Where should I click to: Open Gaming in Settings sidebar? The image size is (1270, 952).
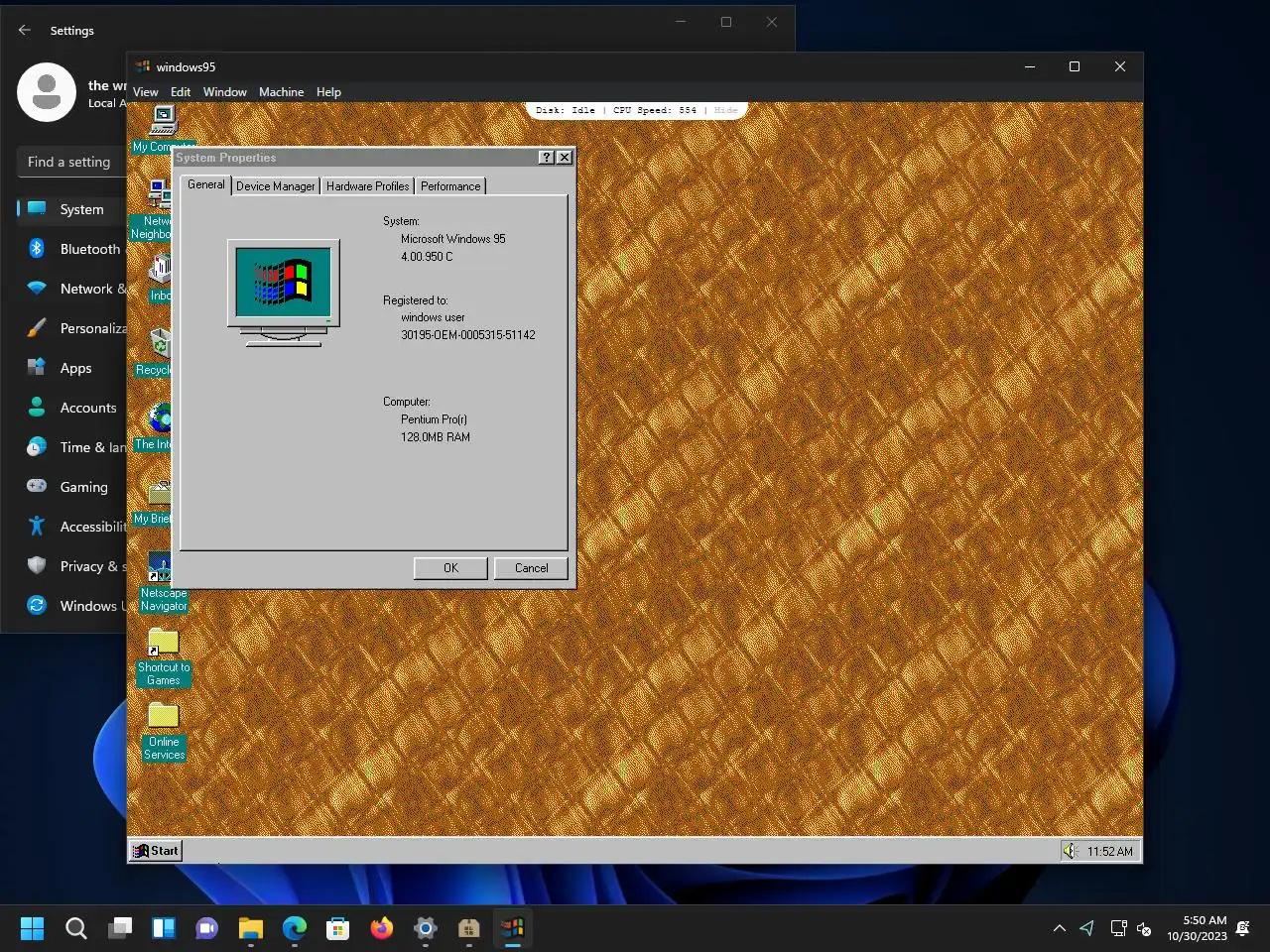tap(71, 487)
